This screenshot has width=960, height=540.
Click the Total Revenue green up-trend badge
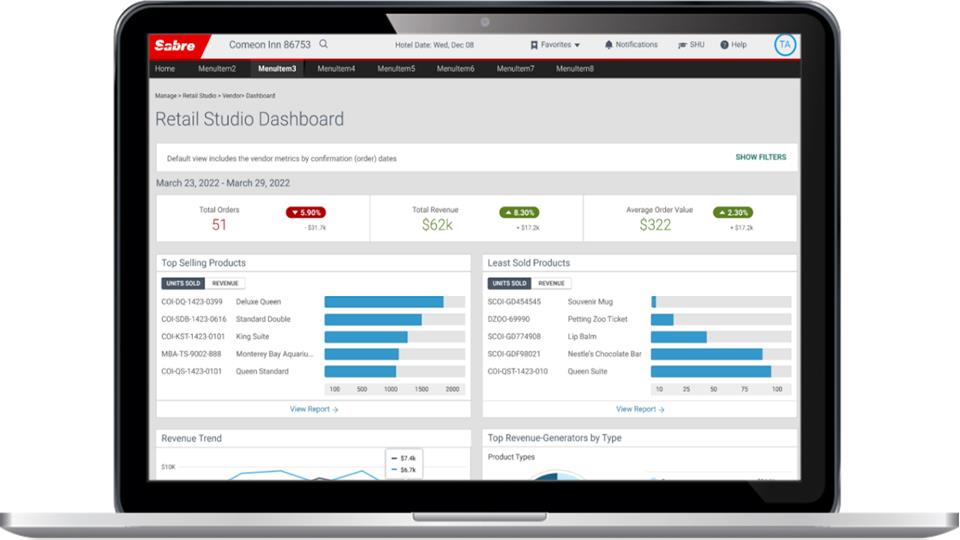tap(519, 213)
